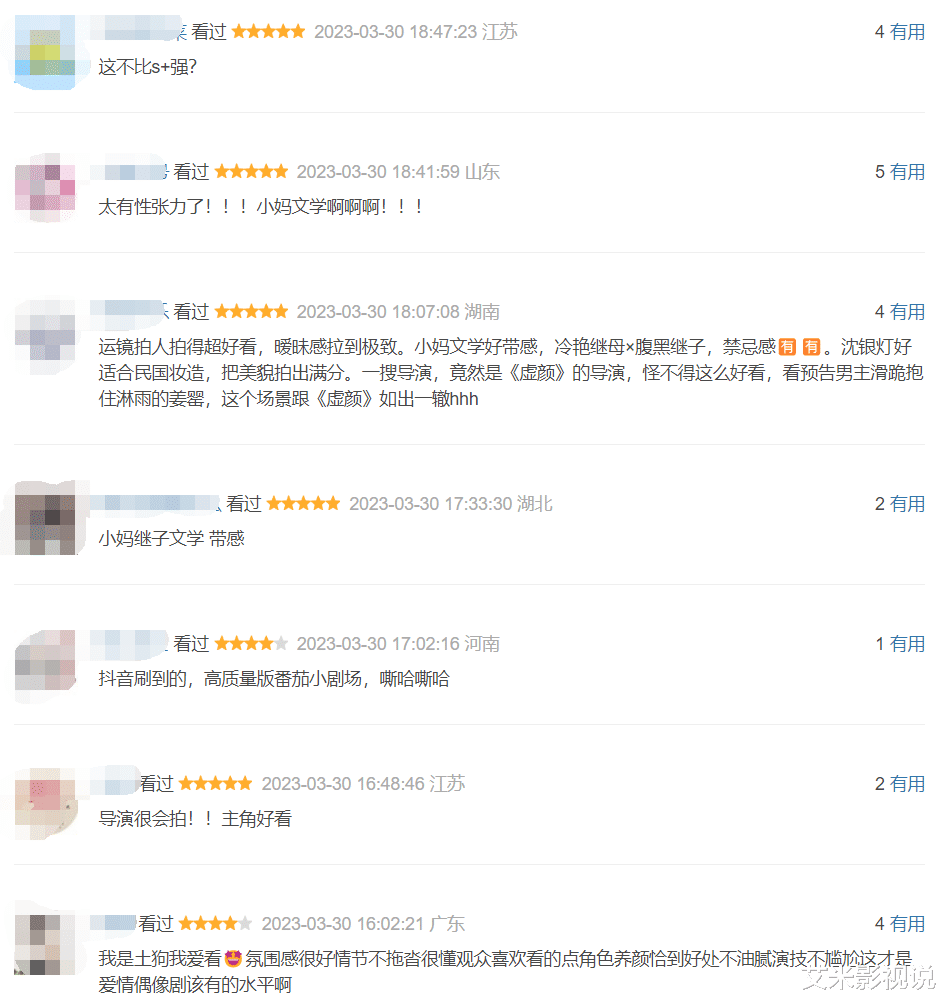Click the Henan reviewer's avatar image
Image resolution: width=949 pixels, height=1008 pixels.
(45, 667)
